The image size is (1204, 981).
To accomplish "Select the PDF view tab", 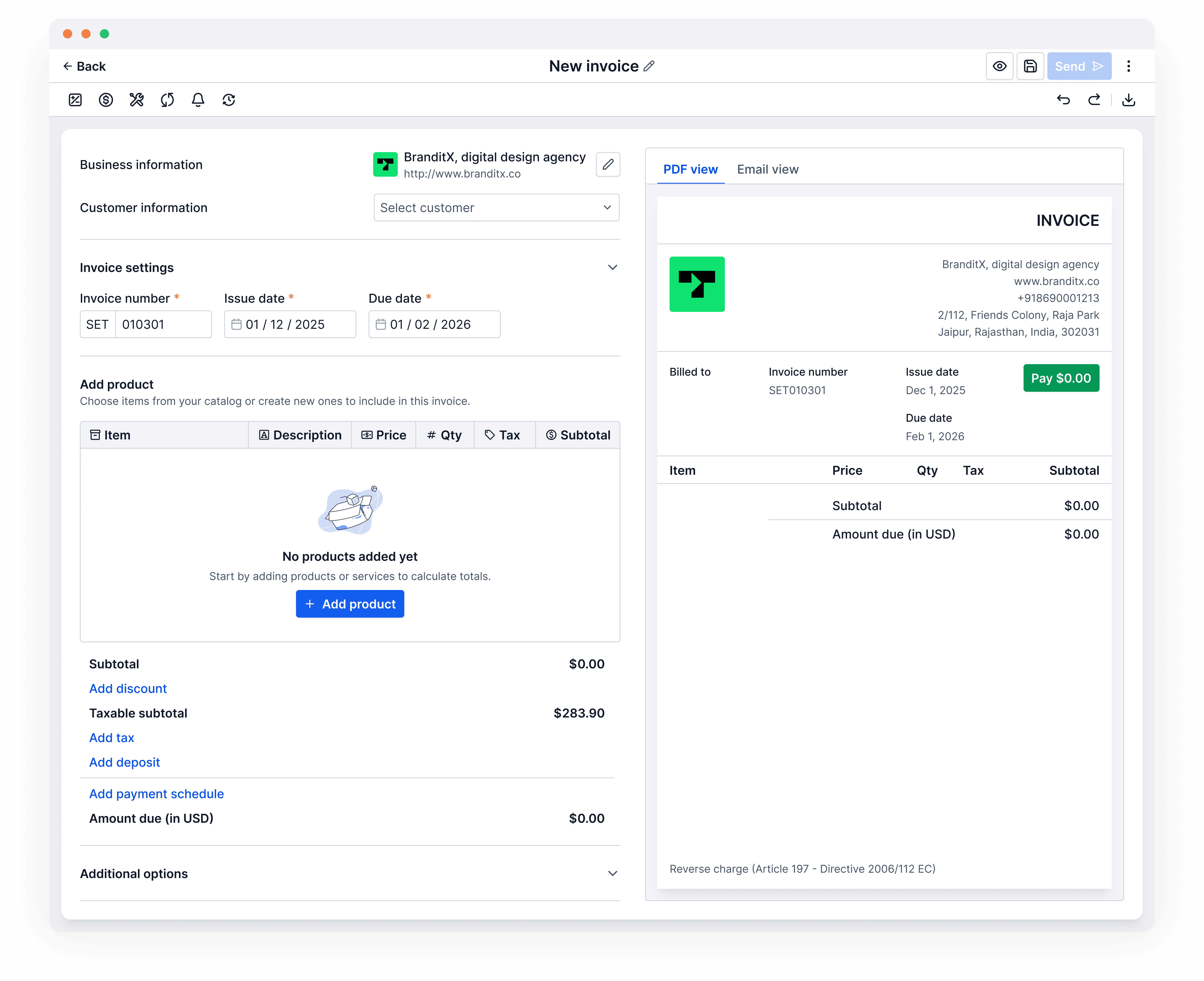I will 690,170.
